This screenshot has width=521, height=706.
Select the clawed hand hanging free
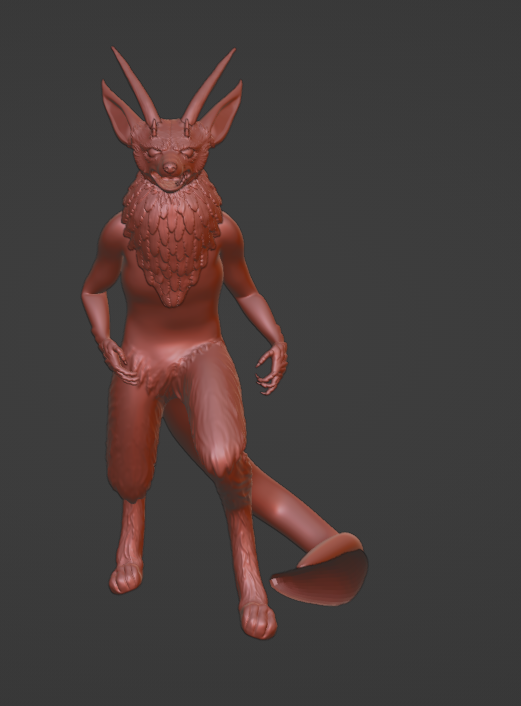[x=271, y=367]
